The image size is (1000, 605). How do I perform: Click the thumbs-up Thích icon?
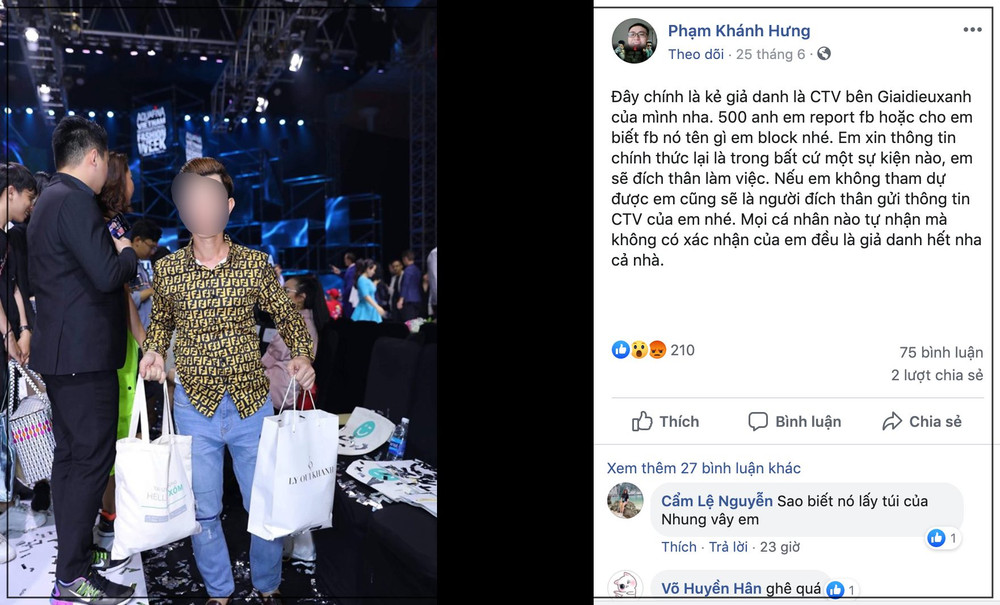642,421
